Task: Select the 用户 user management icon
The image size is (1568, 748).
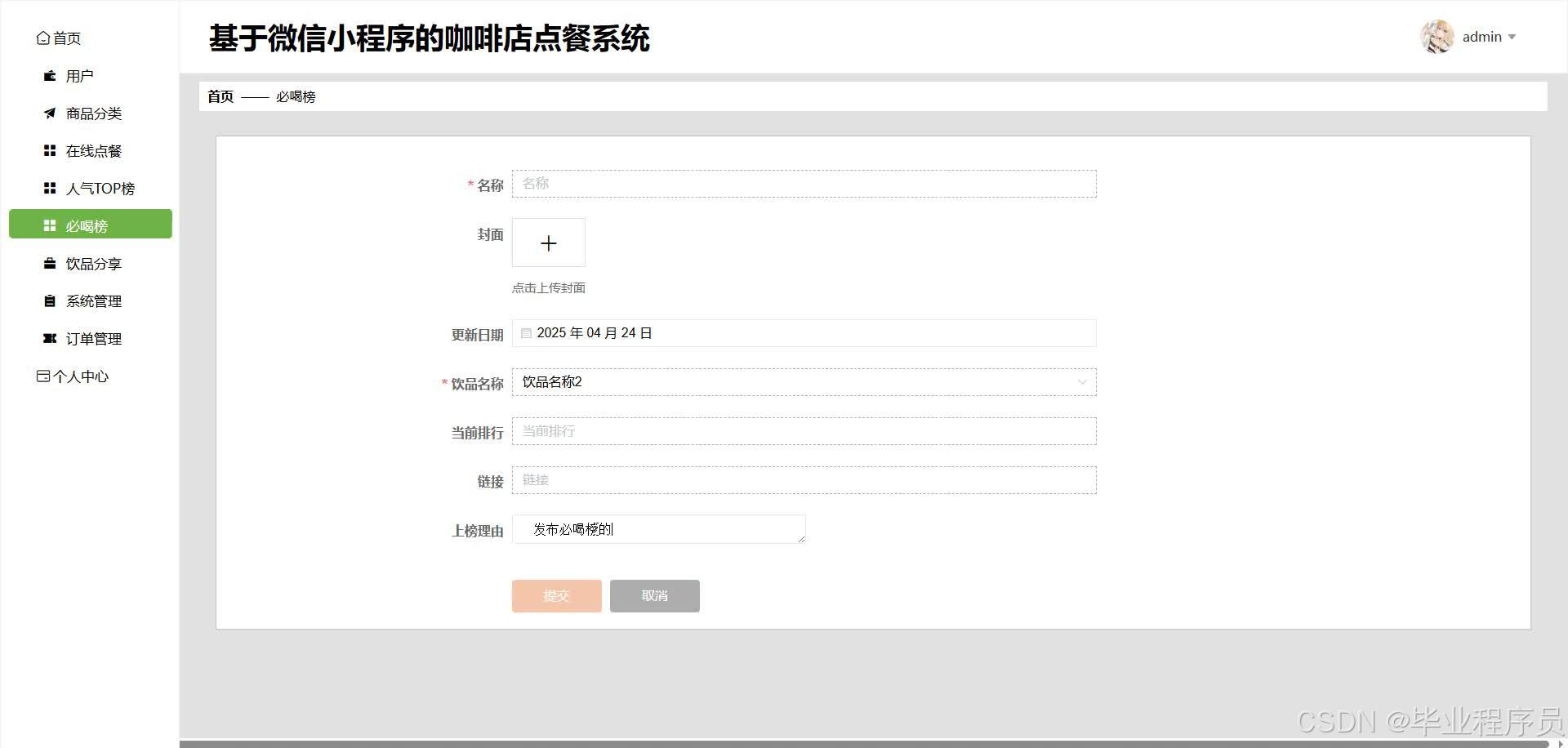Action: [49, 75]
